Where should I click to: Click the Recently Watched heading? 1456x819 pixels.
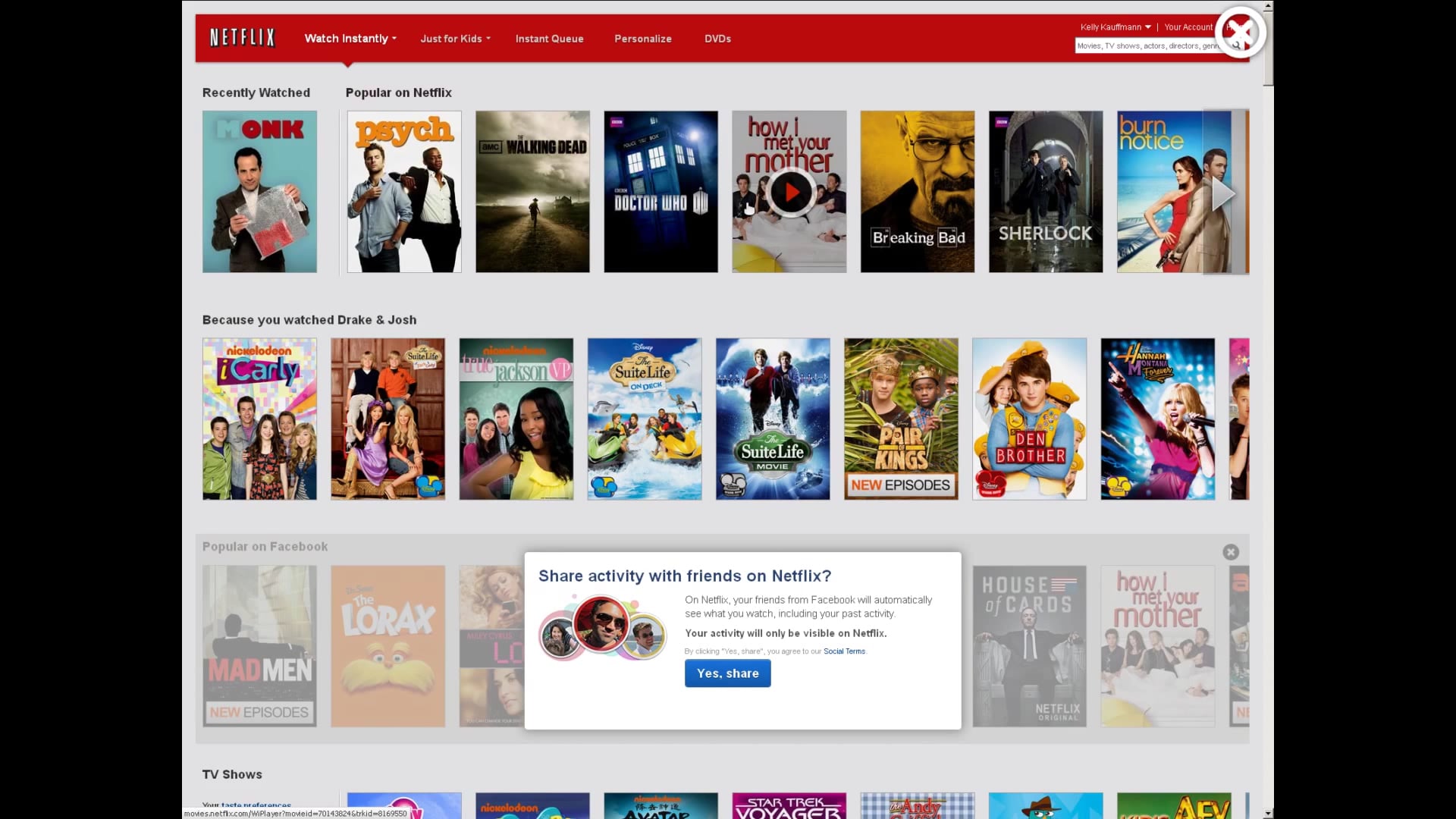[256, 93]
